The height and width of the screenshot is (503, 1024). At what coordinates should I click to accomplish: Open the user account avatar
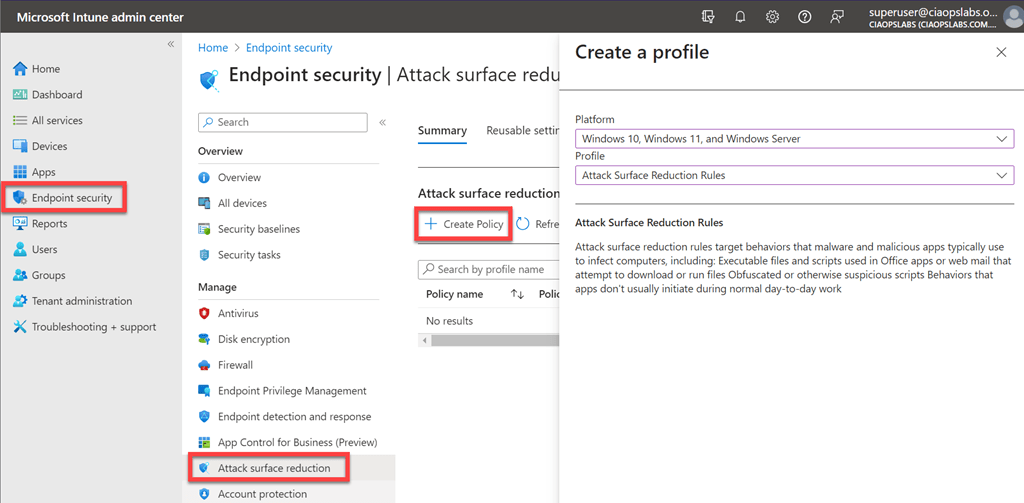pyautogui.click(x=1012, y=17)
